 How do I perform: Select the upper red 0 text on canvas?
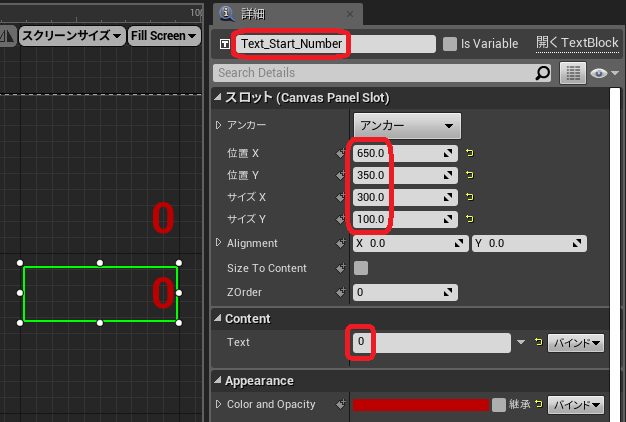163,218
